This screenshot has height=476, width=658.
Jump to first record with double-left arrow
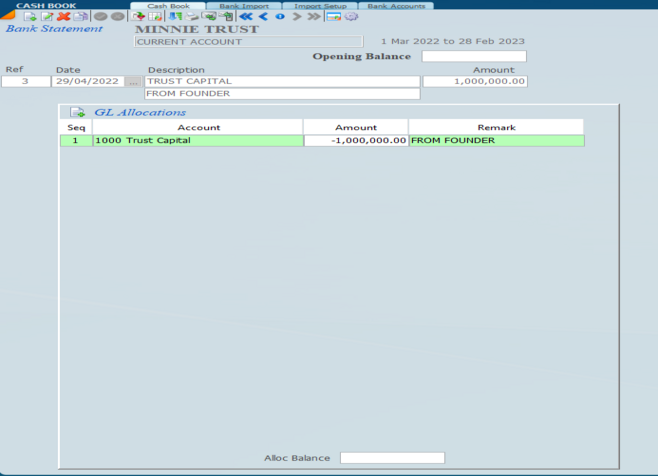[245, 17]
